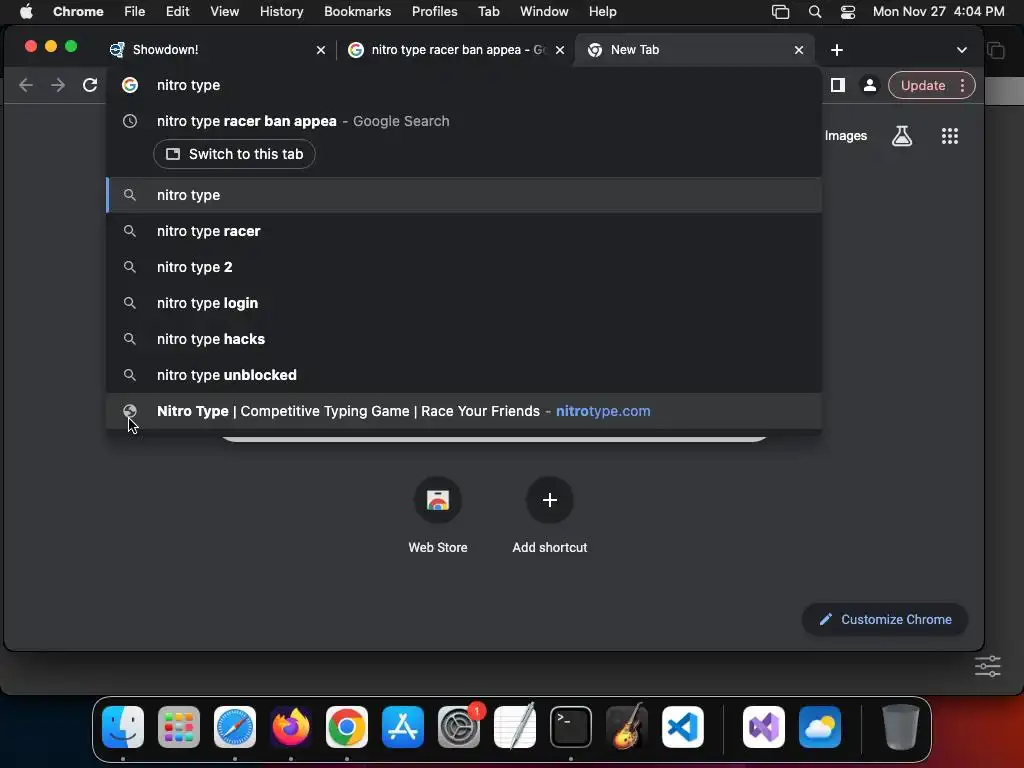Click the screen mirroring menu bar icon
Viewport: 1024px width, 768px height.
[780, 12]
